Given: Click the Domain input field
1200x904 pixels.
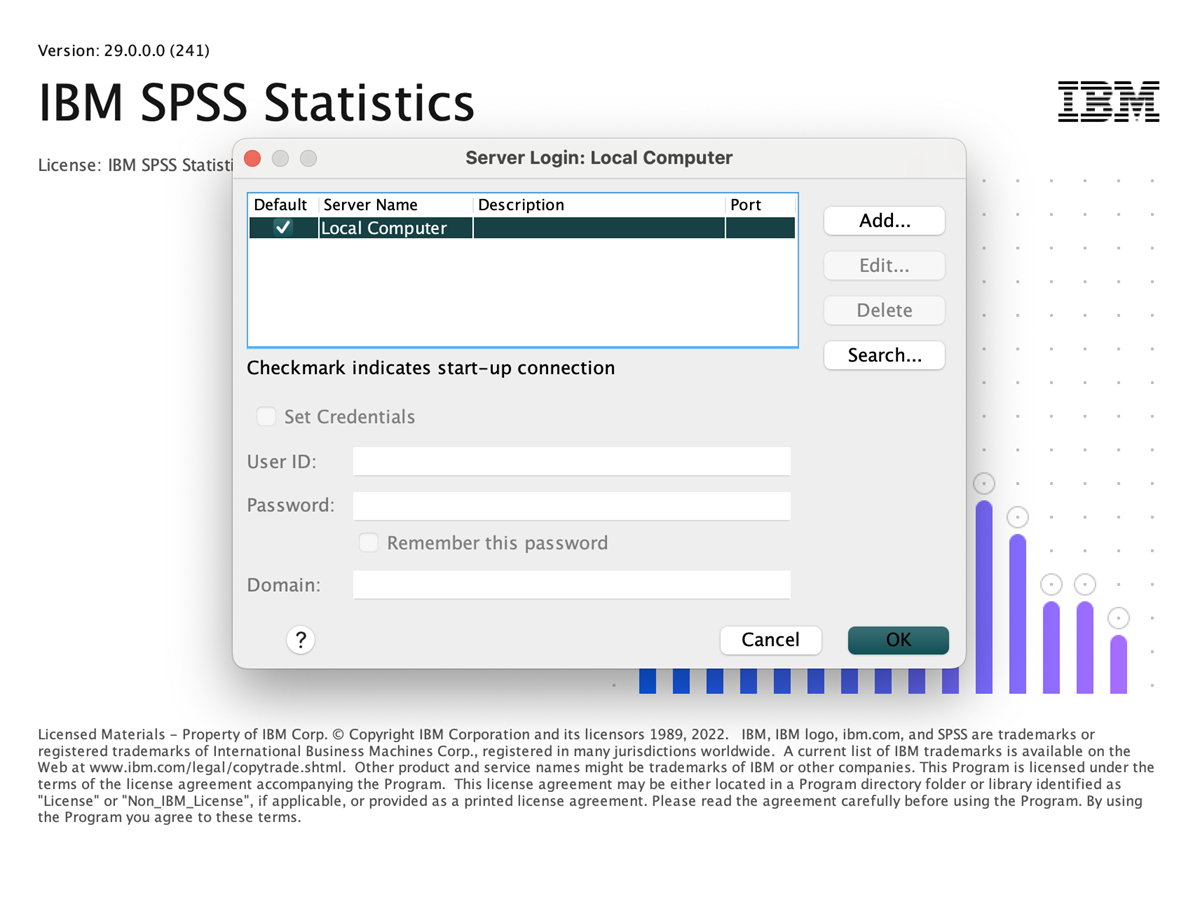Looking at the screenshot, I should 570,584.
